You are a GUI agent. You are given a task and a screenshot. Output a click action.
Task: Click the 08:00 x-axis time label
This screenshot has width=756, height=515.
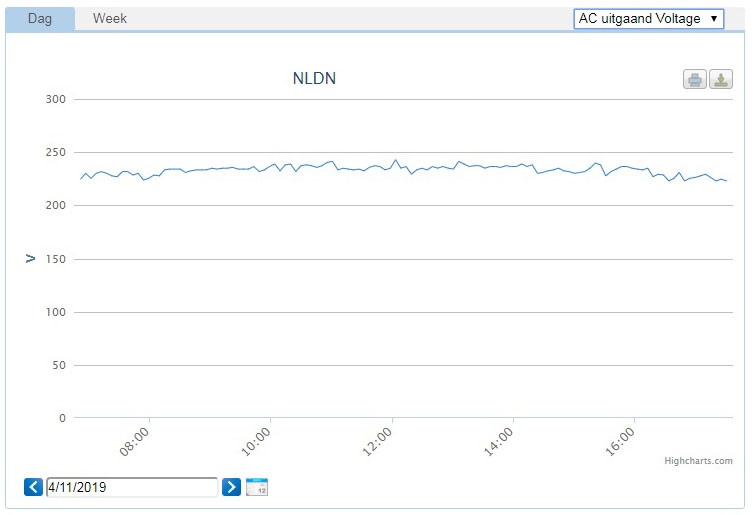pyautogui.click(x=135, y=441)
